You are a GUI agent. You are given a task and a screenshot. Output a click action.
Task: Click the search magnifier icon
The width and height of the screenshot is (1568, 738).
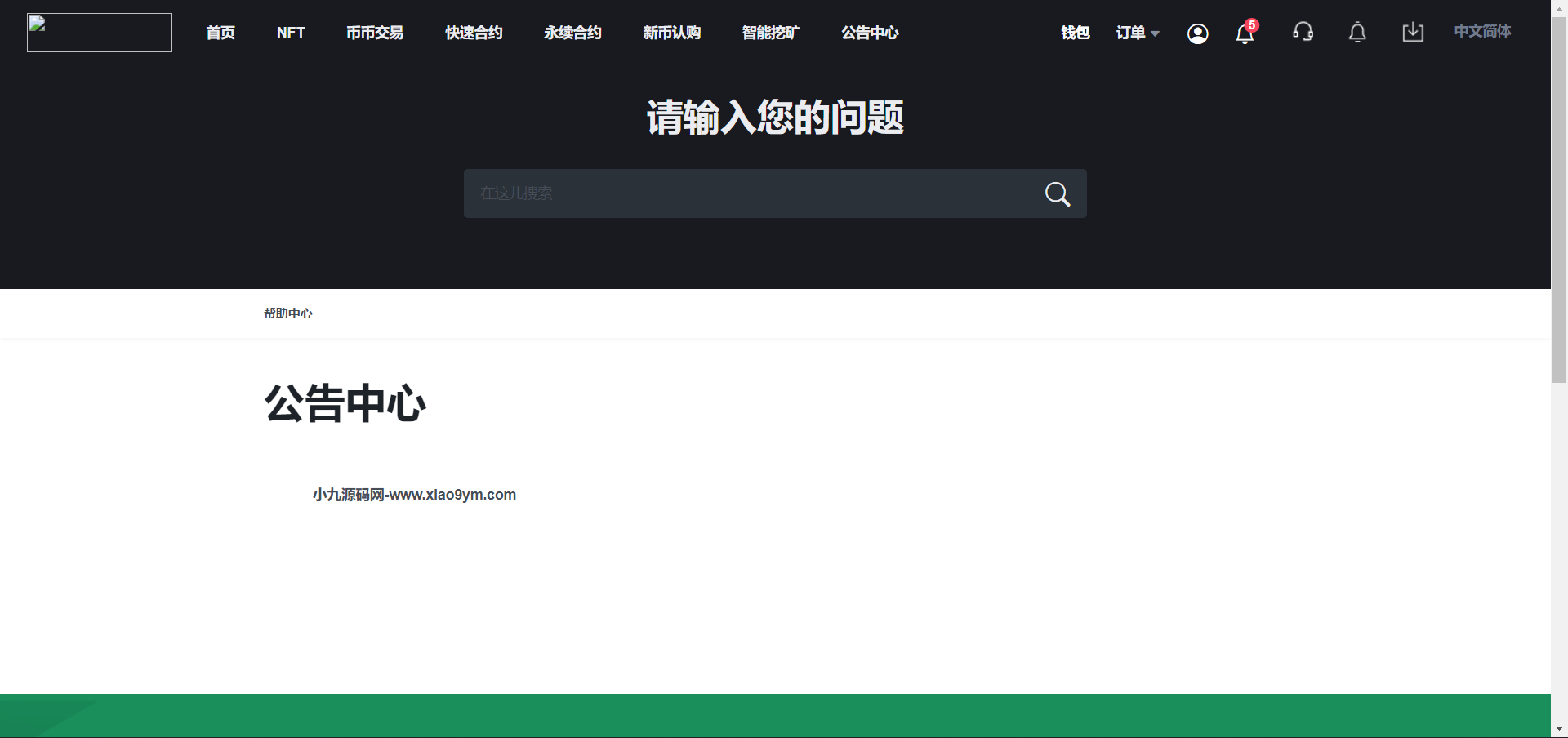point(1057,194)
